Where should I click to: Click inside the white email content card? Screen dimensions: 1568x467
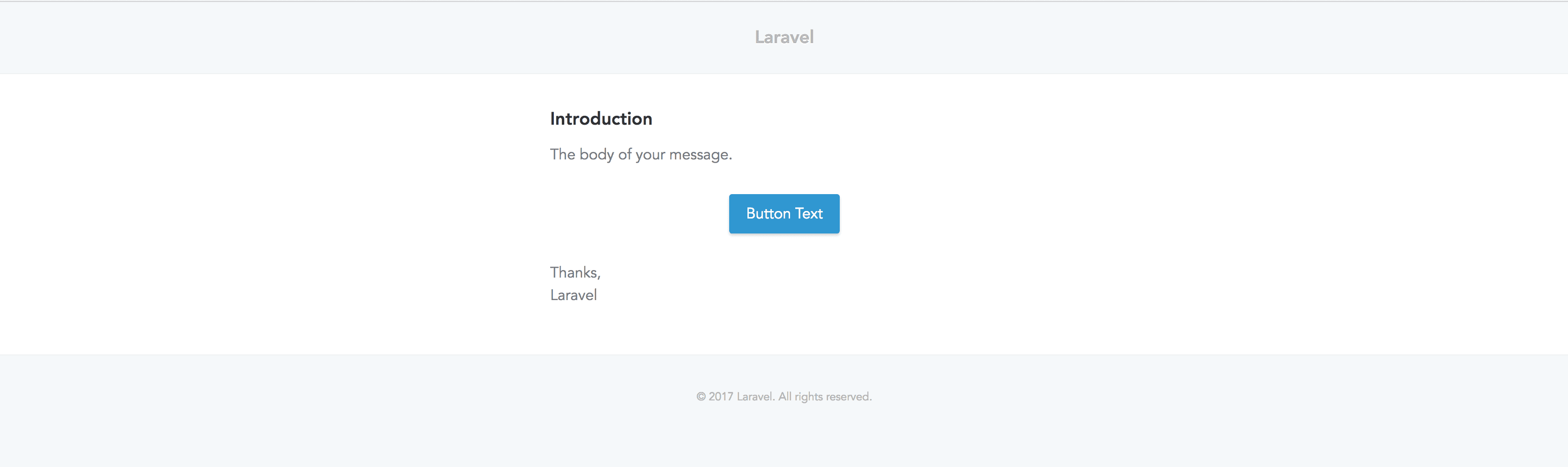click(x=784, y=335)
